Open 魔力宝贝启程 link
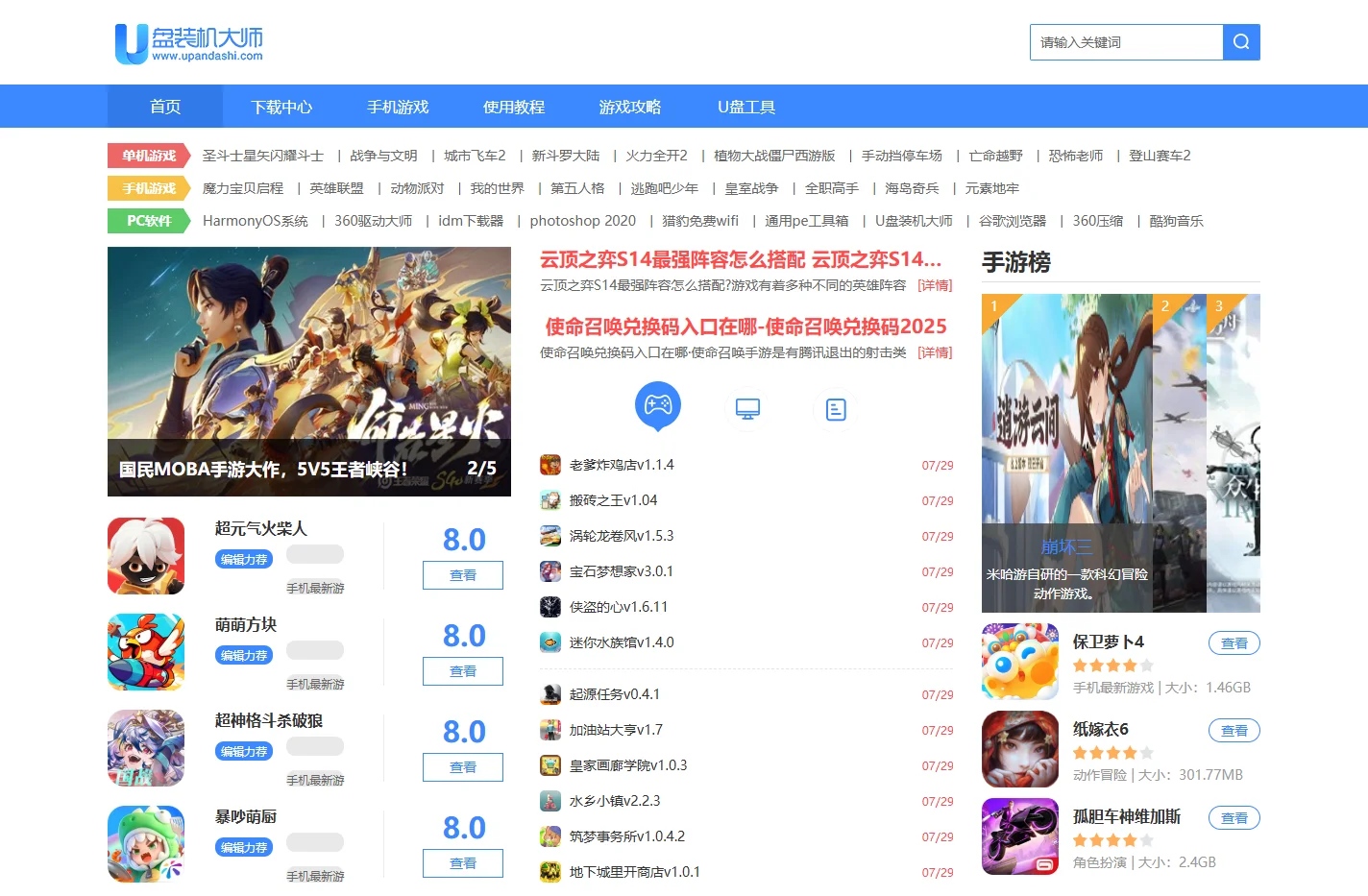 click(x=243, y=188)
